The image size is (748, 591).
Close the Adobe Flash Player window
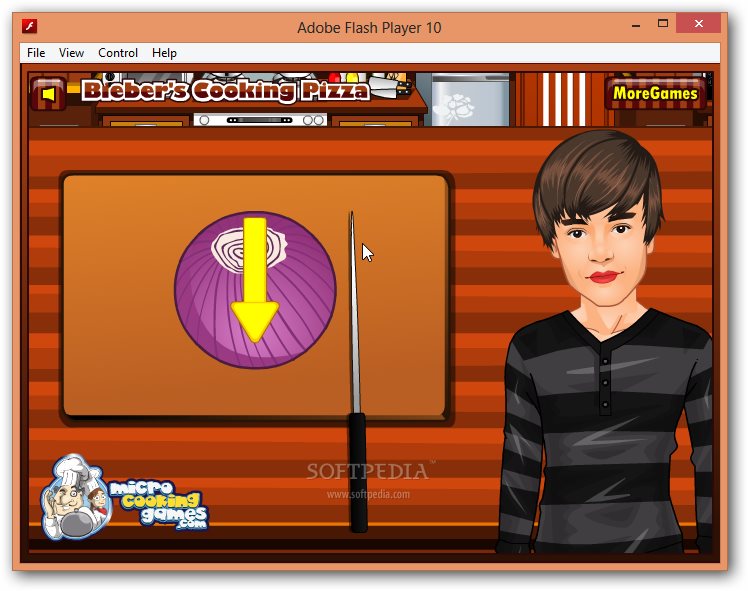click(x=698, y=23)
